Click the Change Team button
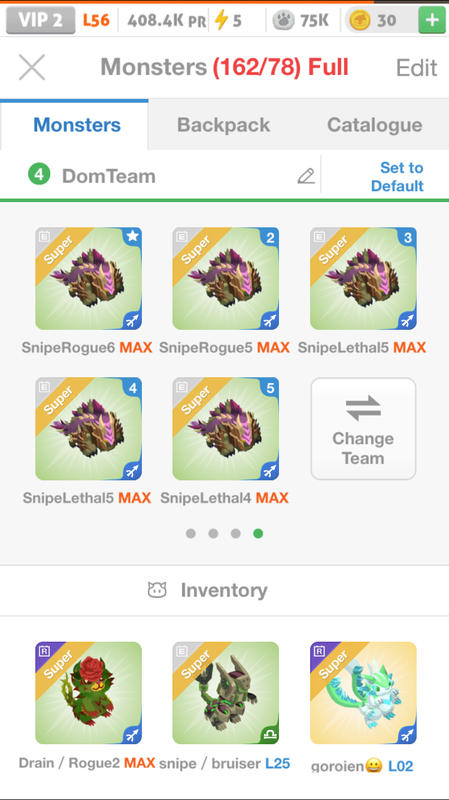449x800 pixels. (x=363, y=429)
